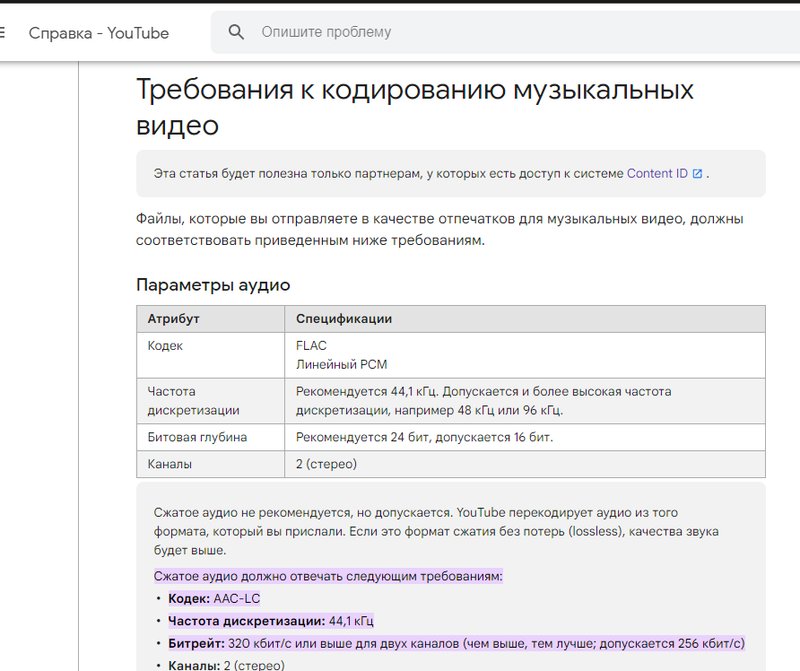Click the bullet 'Каналы: 2 (стерео)' below Битрейт

pos(227,665)
